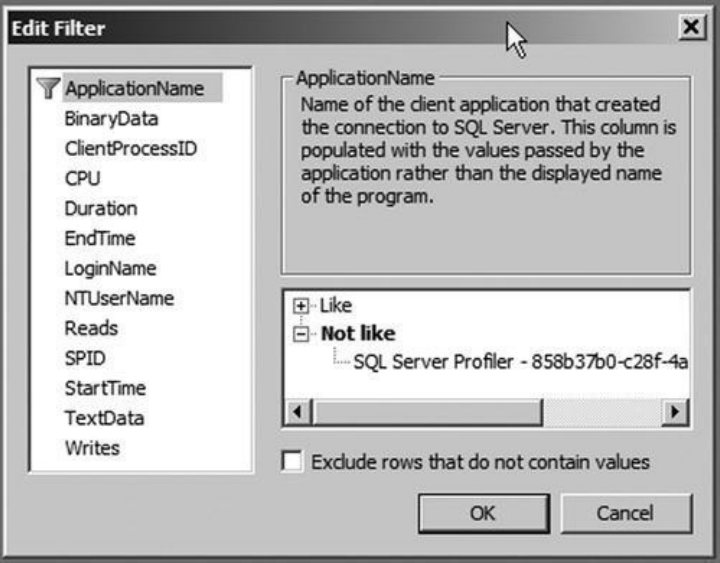The image size is (720, 563).
Task: Select ClientProcessID in the column list
Action: (131, 149)
